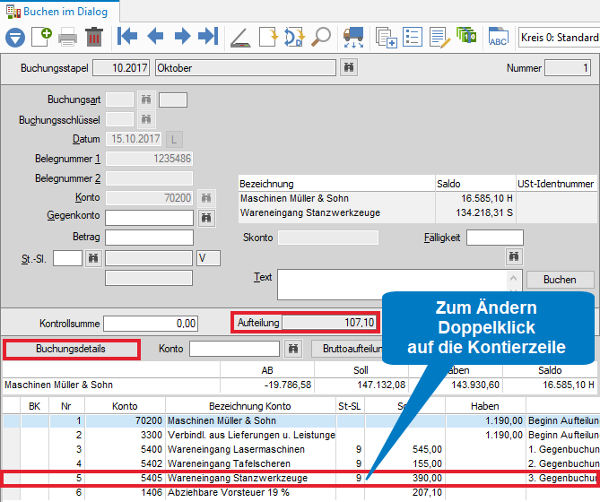Click the Soll total 147.132,08
Screen dimensions: 600x502
(381, 385)
